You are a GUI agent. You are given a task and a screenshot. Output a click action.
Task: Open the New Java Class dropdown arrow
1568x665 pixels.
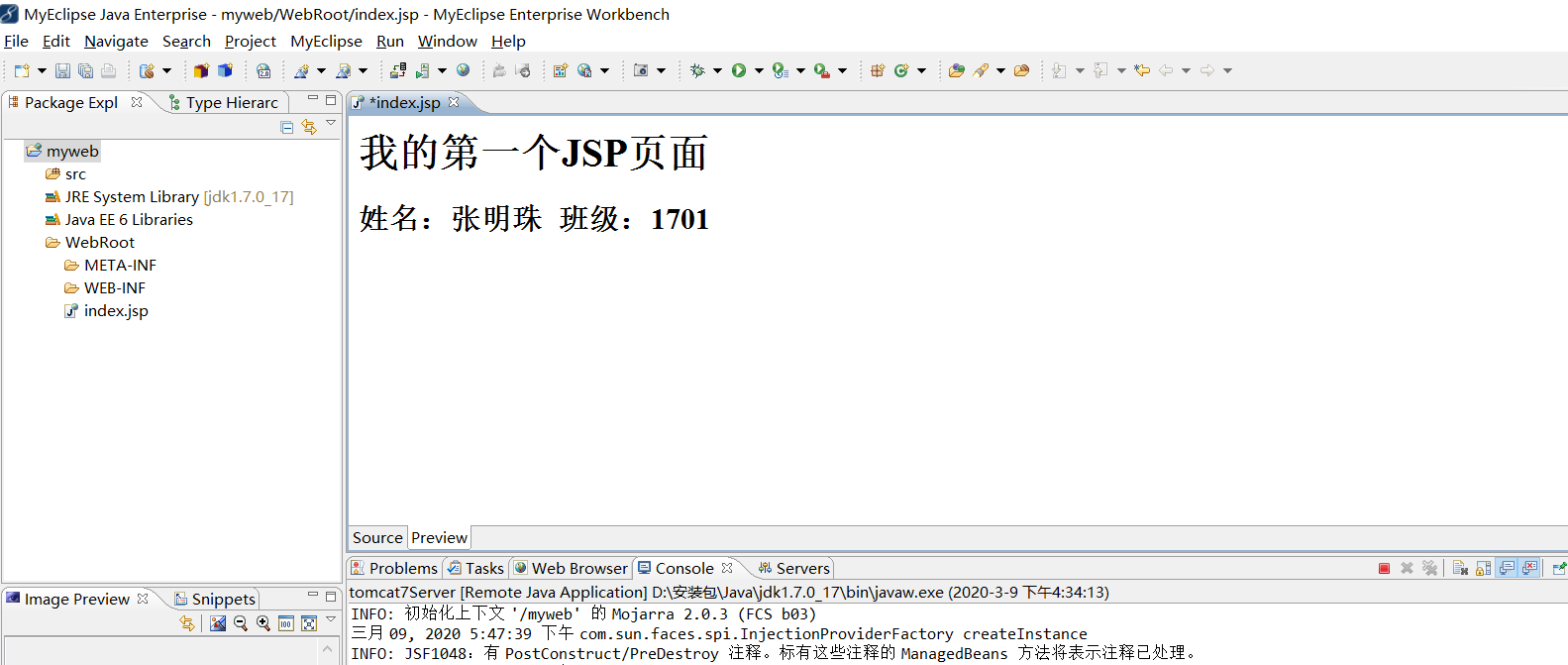click(921, 70)
